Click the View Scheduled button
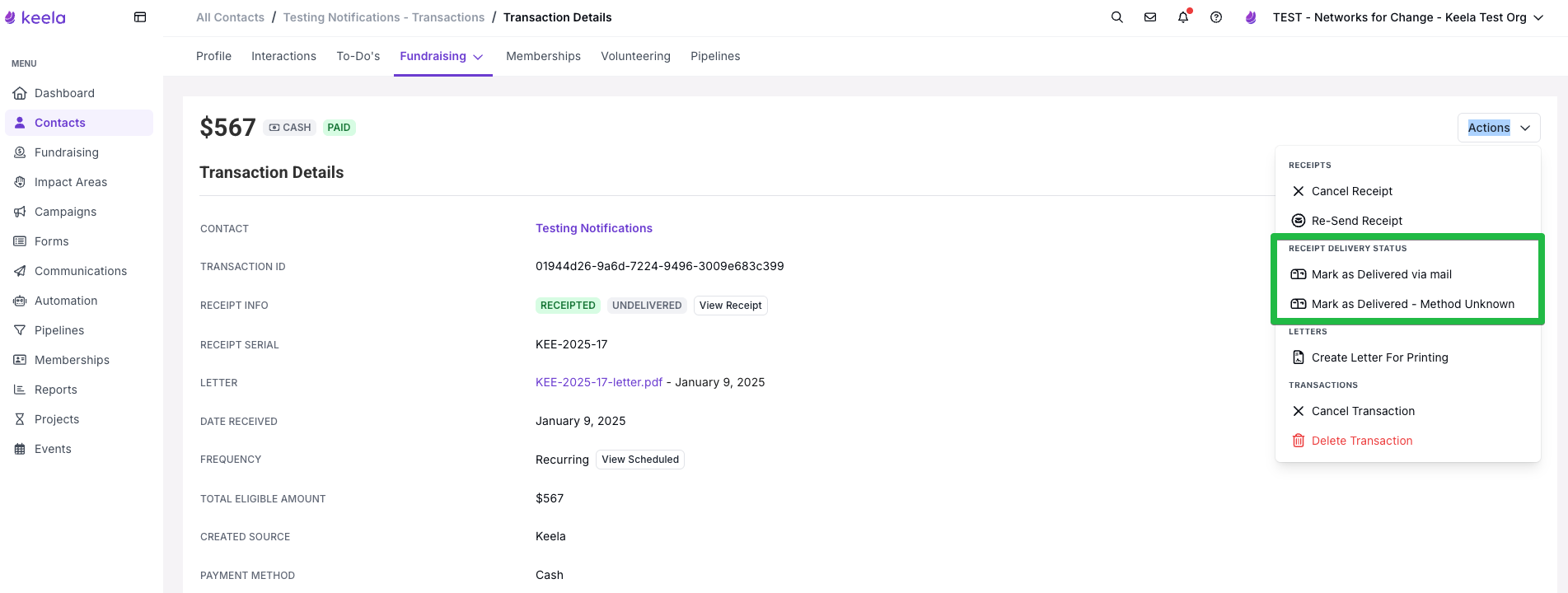 [x=640, y=460]
